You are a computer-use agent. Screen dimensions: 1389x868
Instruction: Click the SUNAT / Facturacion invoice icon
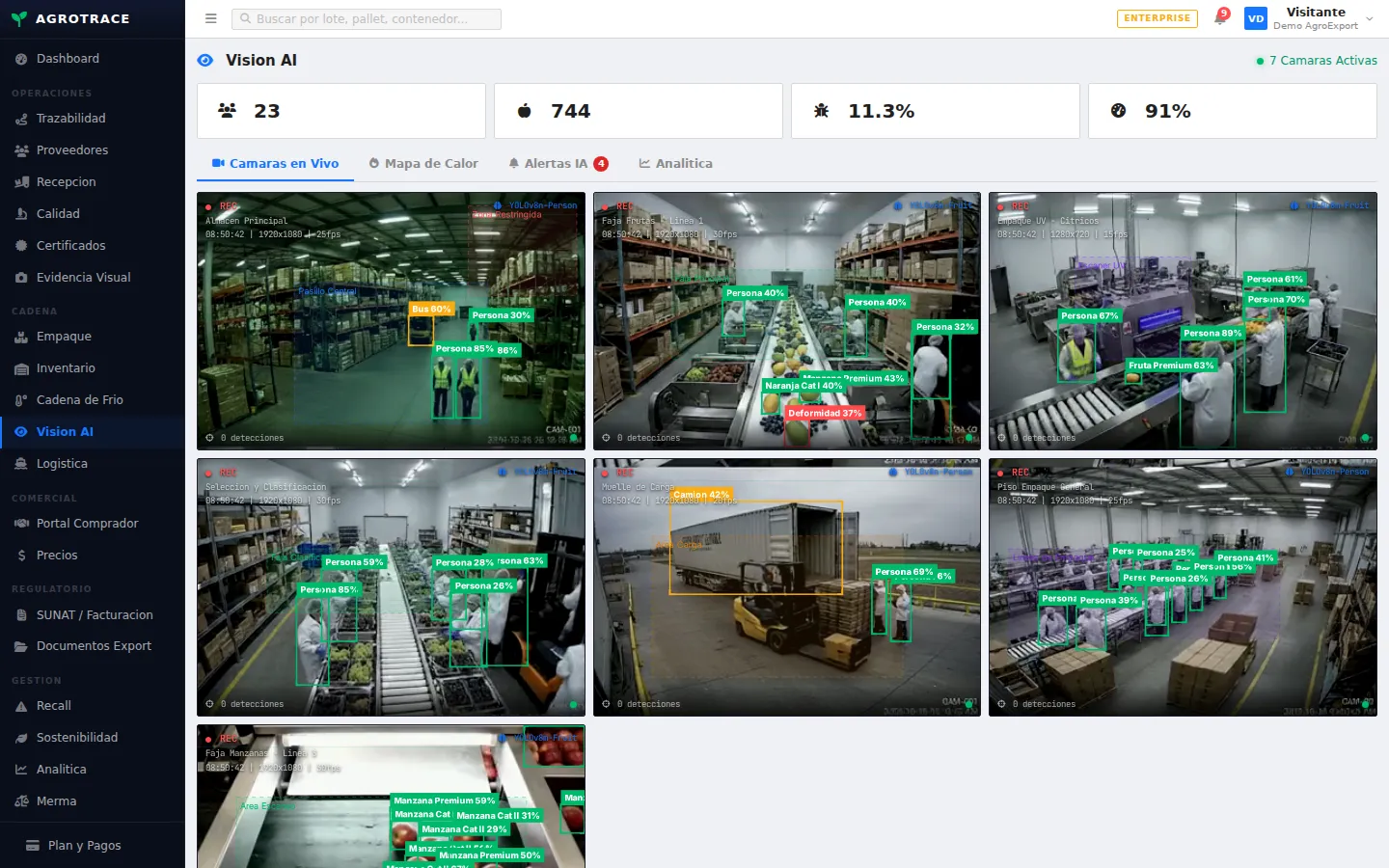(x=21, y=615)
